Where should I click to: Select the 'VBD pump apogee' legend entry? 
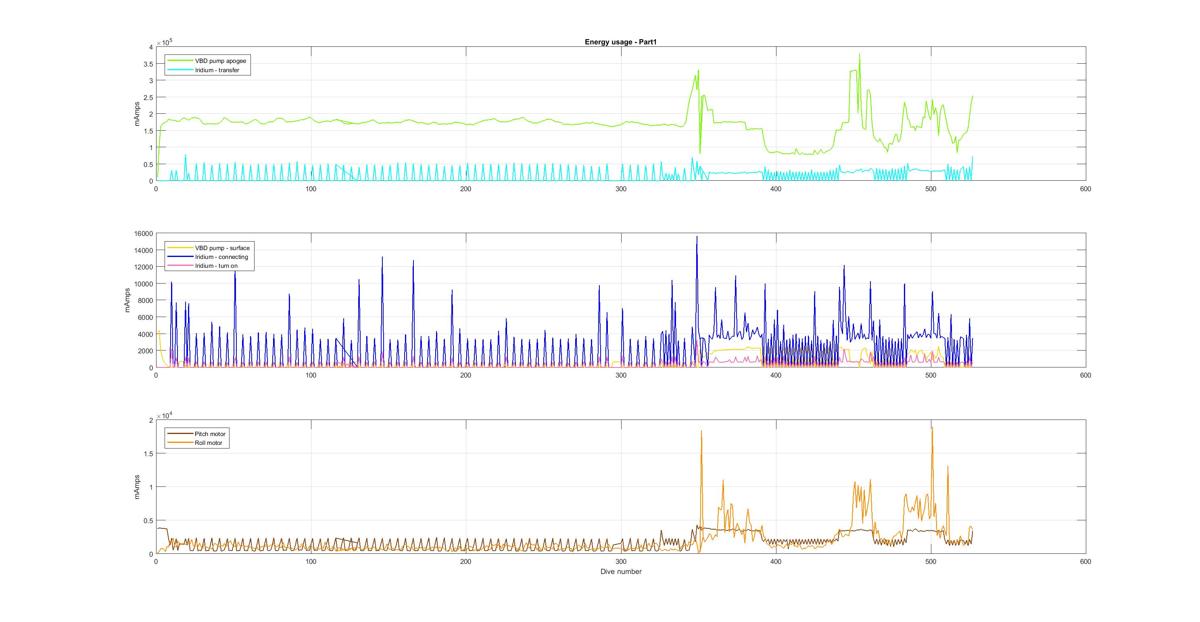pos(222,61)
